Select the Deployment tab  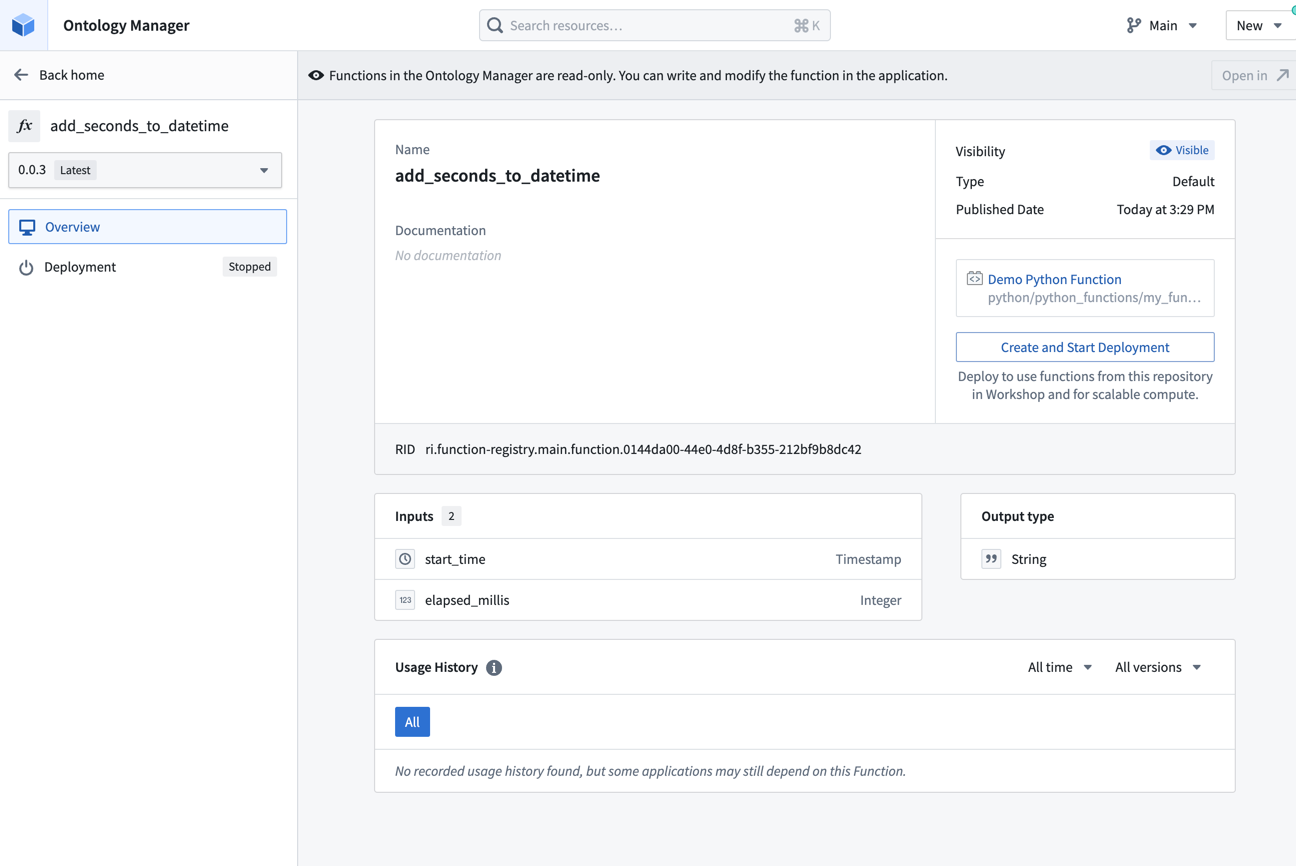148,267
